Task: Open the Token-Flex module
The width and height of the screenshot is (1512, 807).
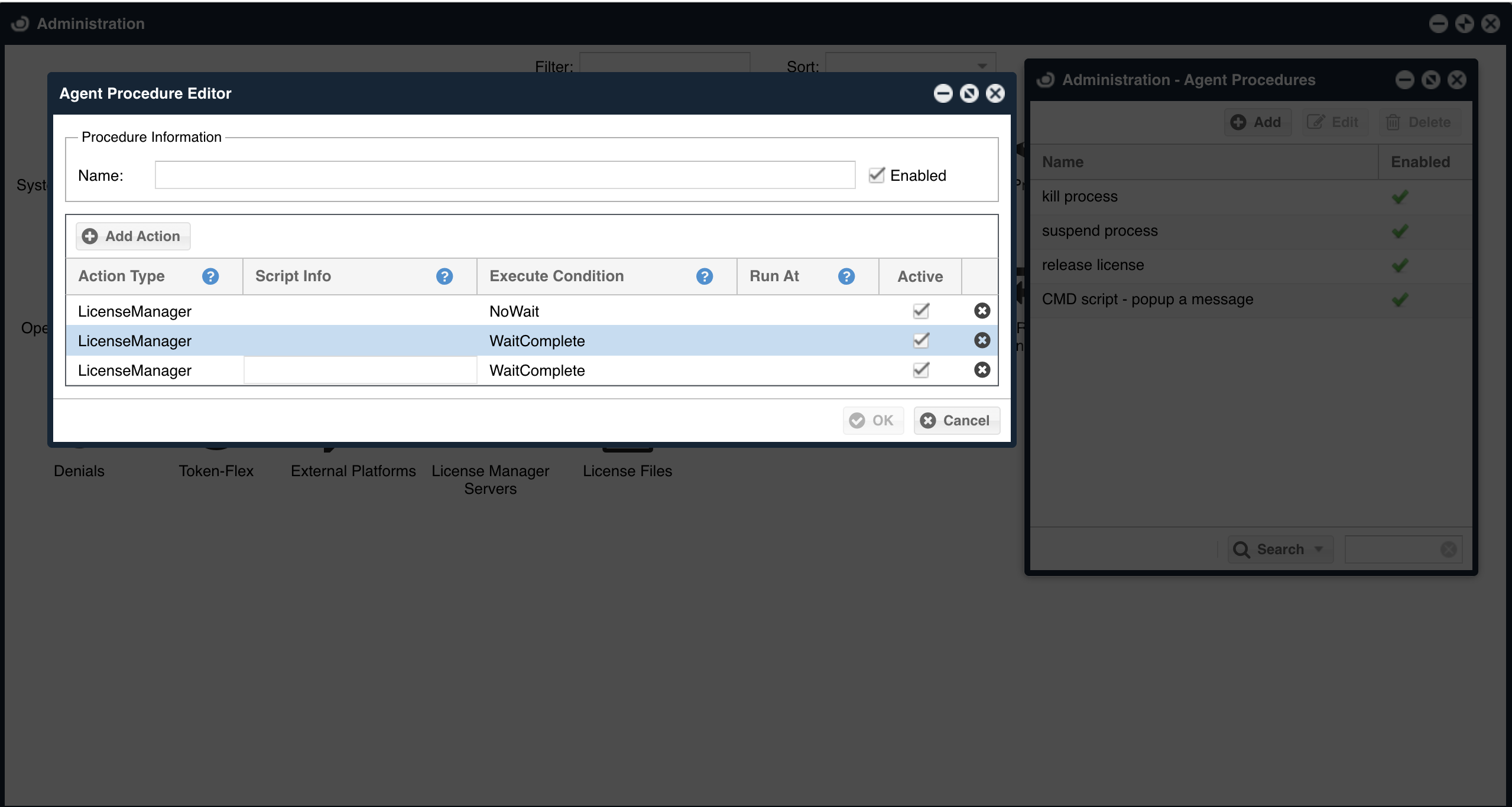Action: tap(216, 471)
